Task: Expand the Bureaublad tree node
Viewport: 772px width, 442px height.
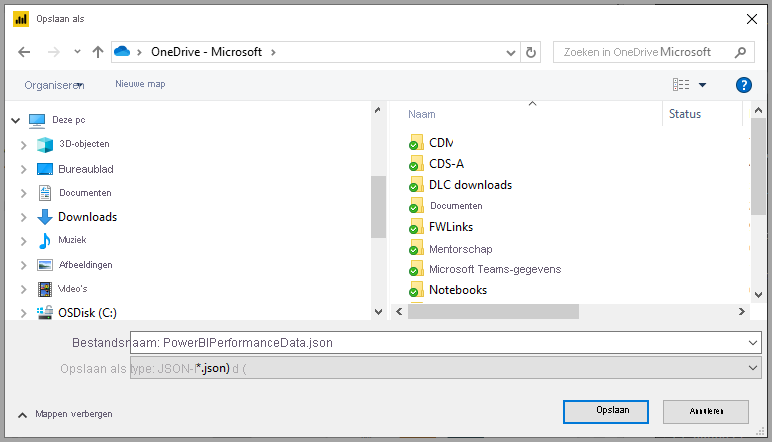Action: point(23,169)
